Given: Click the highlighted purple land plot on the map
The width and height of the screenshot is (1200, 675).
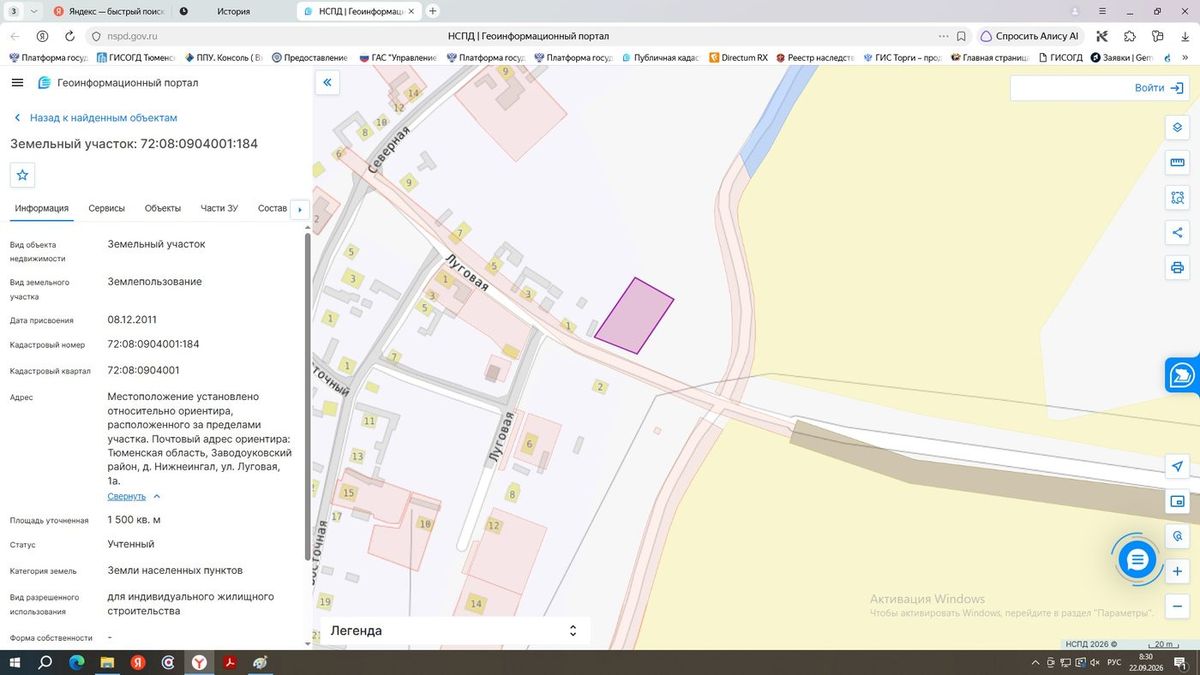Looking at the screenshot, I should tap(634, 316).
